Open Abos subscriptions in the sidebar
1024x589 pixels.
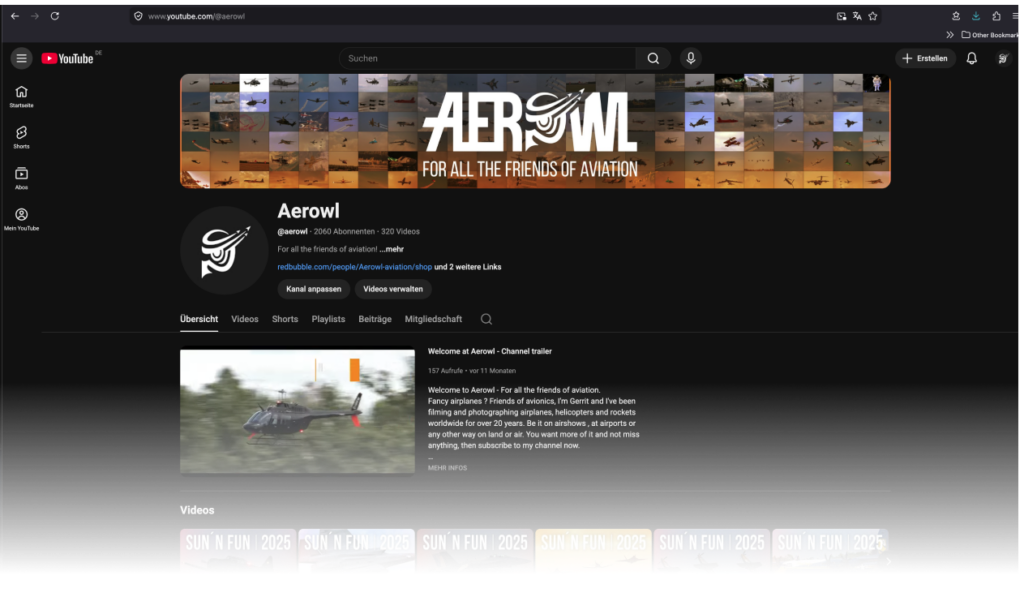pyautogui.click(x=22, y=178)
